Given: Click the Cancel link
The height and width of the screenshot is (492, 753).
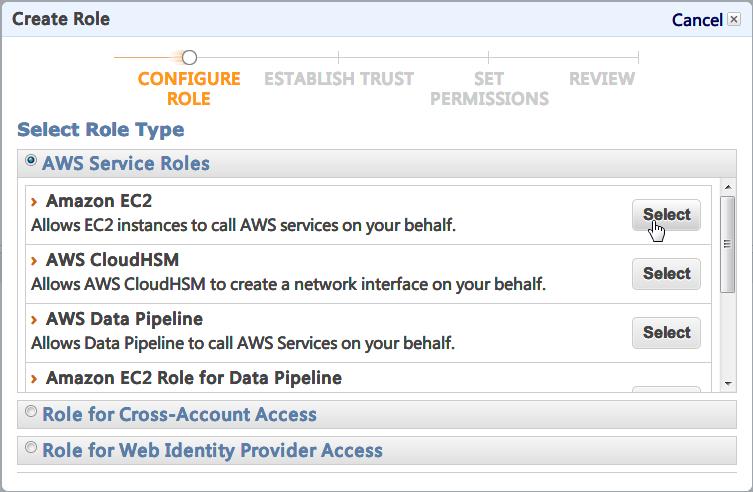Looking at the screenshot, I should [696, 20].
